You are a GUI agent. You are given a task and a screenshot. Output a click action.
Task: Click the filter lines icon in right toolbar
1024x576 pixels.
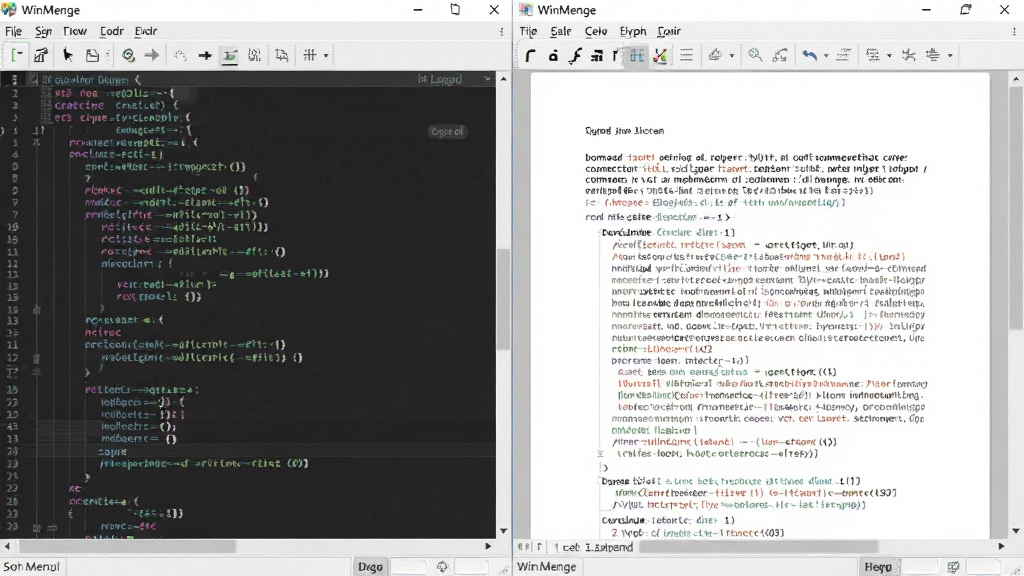[x=872, y=56]
